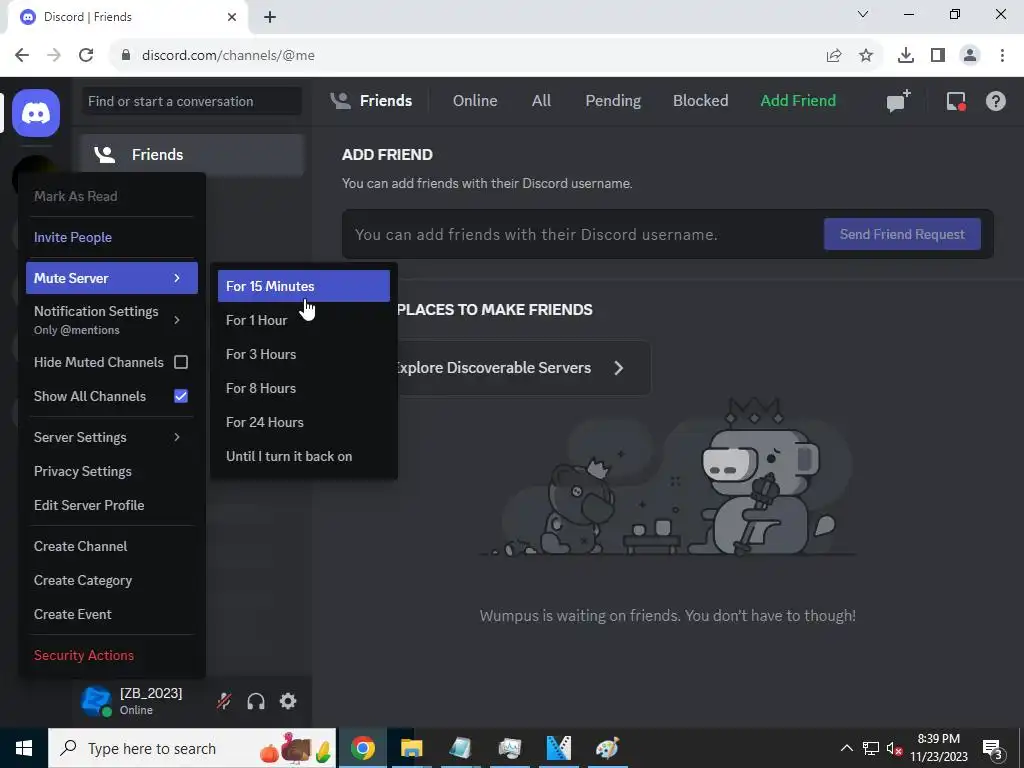Uncheck the Show All Channels checkbox
The height and width of the screenshot is (768, 1024).
click(x=181, y=396)
